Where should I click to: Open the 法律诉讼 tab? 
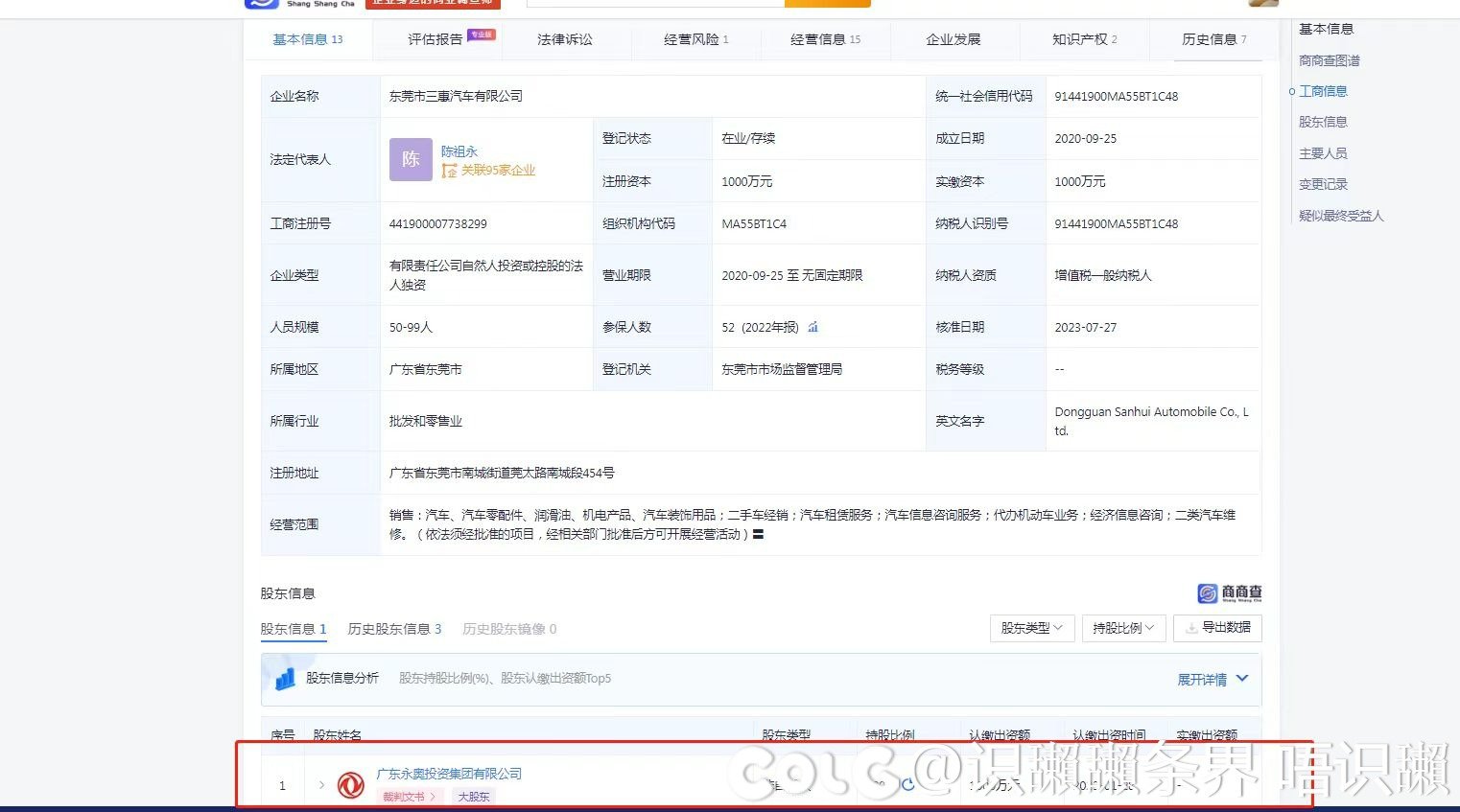[x=565, y=39]
